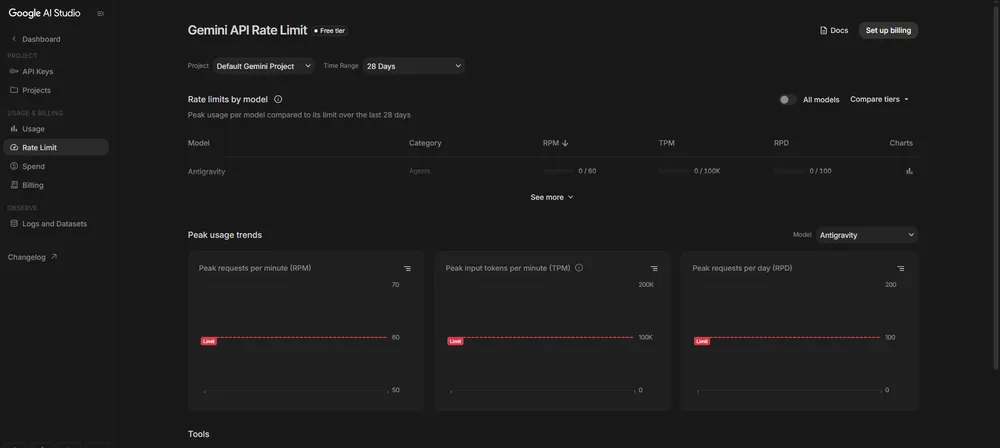Click the Model column header

click(x=198, y=143)
